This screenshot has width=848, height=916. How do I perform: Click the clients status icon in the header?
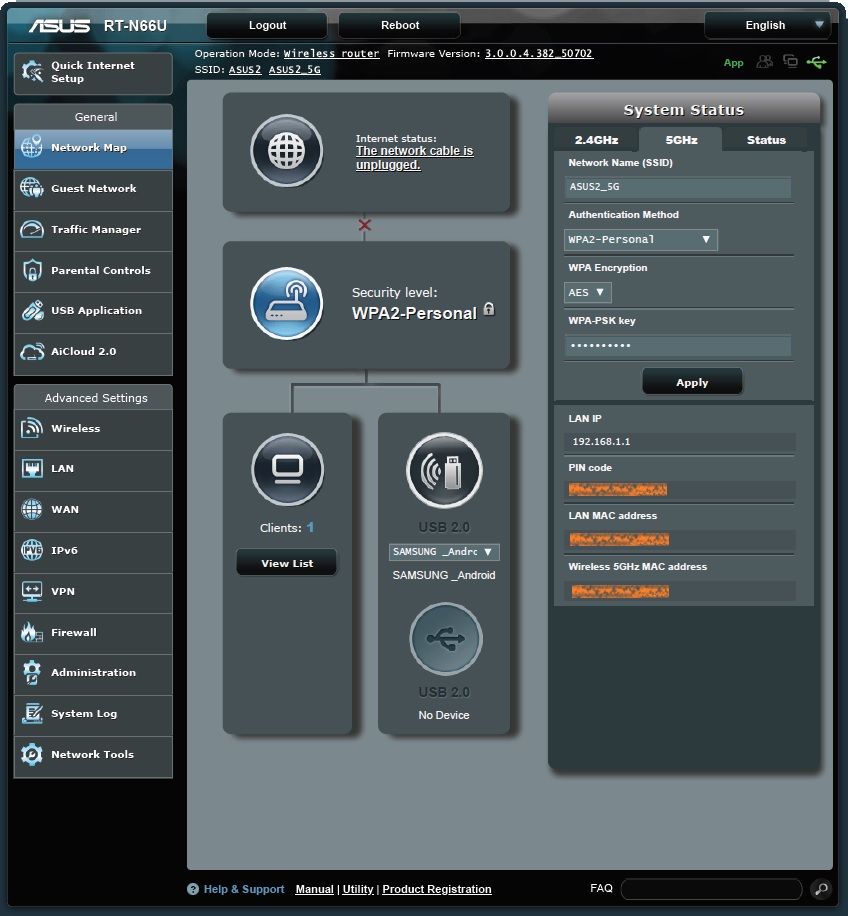coord(790,62)
